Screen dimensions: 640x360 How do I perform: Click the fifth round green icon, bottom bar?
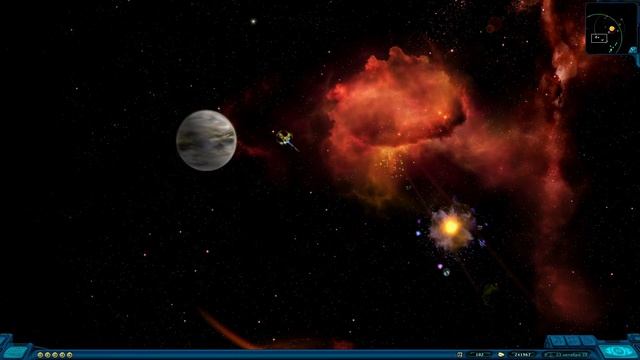tap(69, 355)
